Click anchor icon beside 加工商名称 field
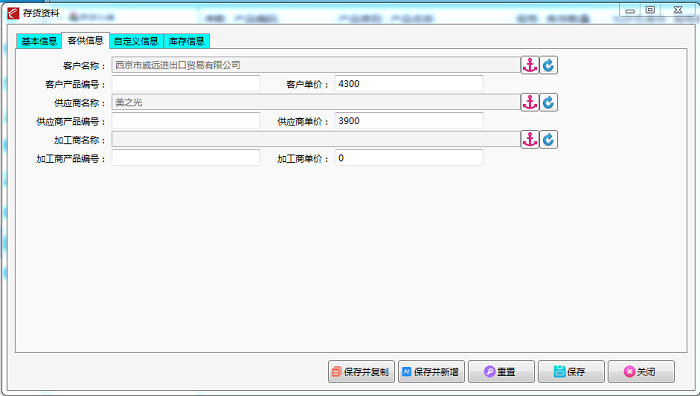This screenshot has width=700, height=396. [530, 139]
